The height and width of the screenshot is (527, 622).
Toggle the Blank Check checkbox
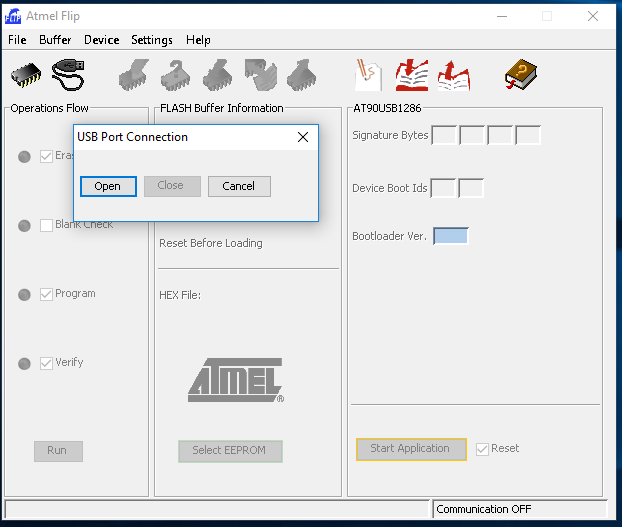click(x=46, y=225)
